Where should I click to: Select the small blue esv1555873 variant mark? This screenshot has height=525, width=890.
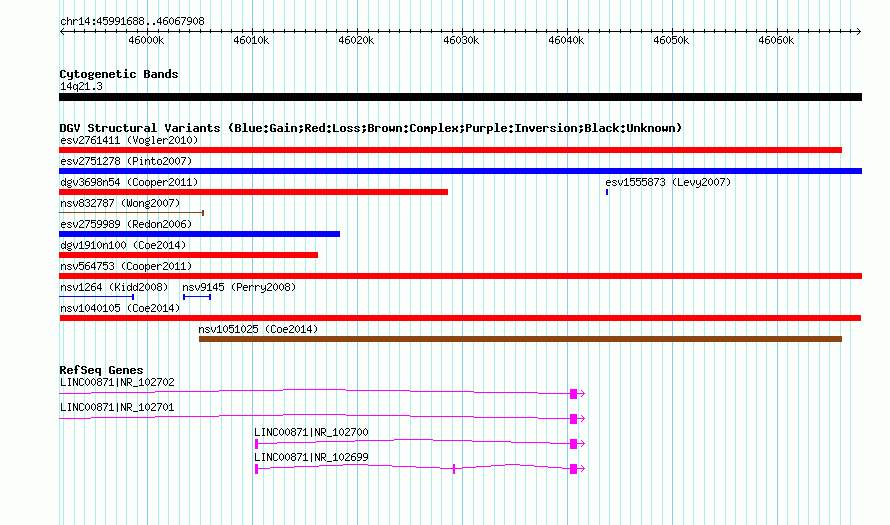coord(607,192)
